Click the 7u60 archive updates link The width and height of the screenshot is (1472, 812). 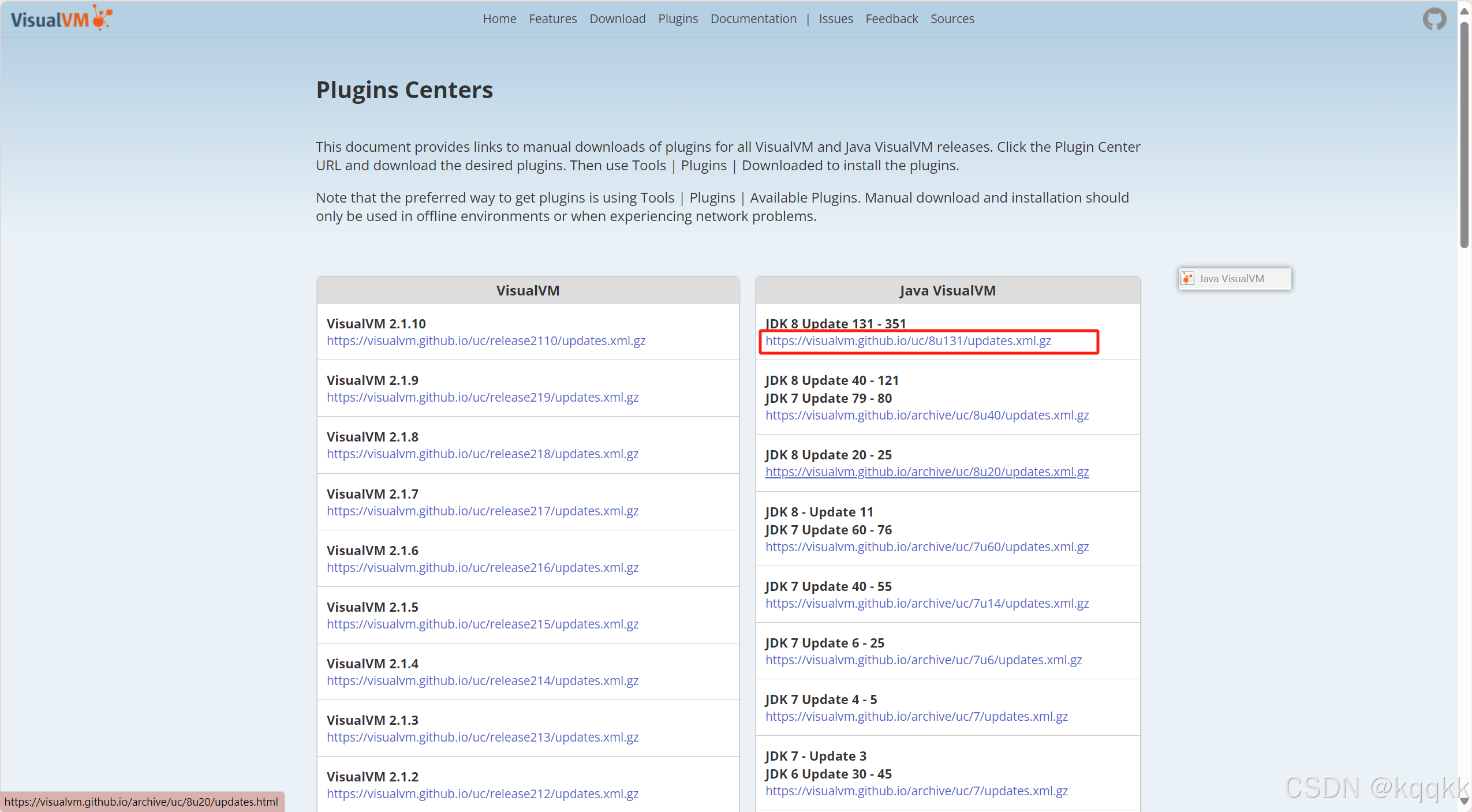tap(926, 547)
